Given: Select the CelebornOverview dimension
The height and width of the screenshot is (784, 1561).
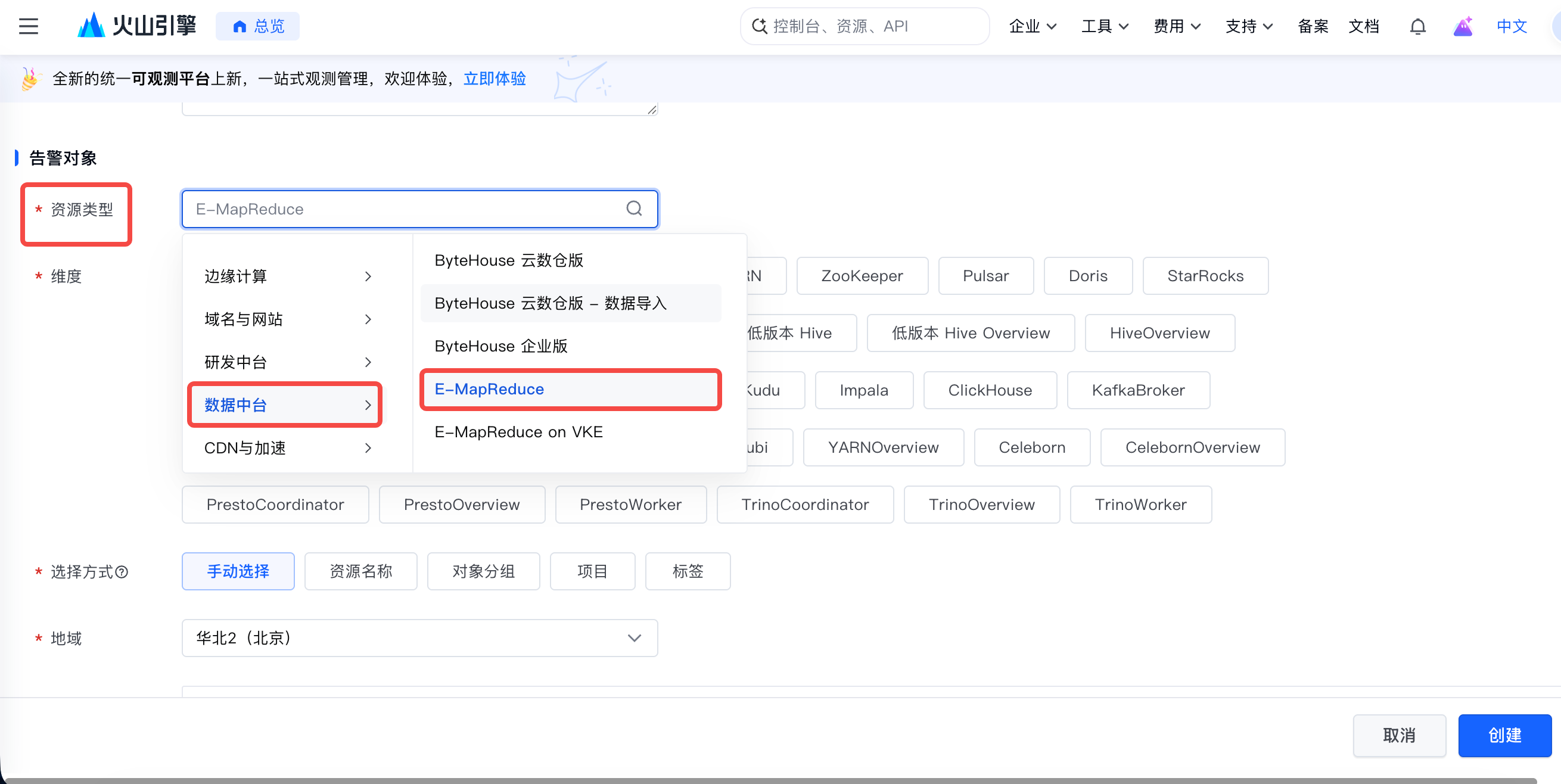Looking at the screenshot, I should pyautogui.click(x=1193, y=447).
